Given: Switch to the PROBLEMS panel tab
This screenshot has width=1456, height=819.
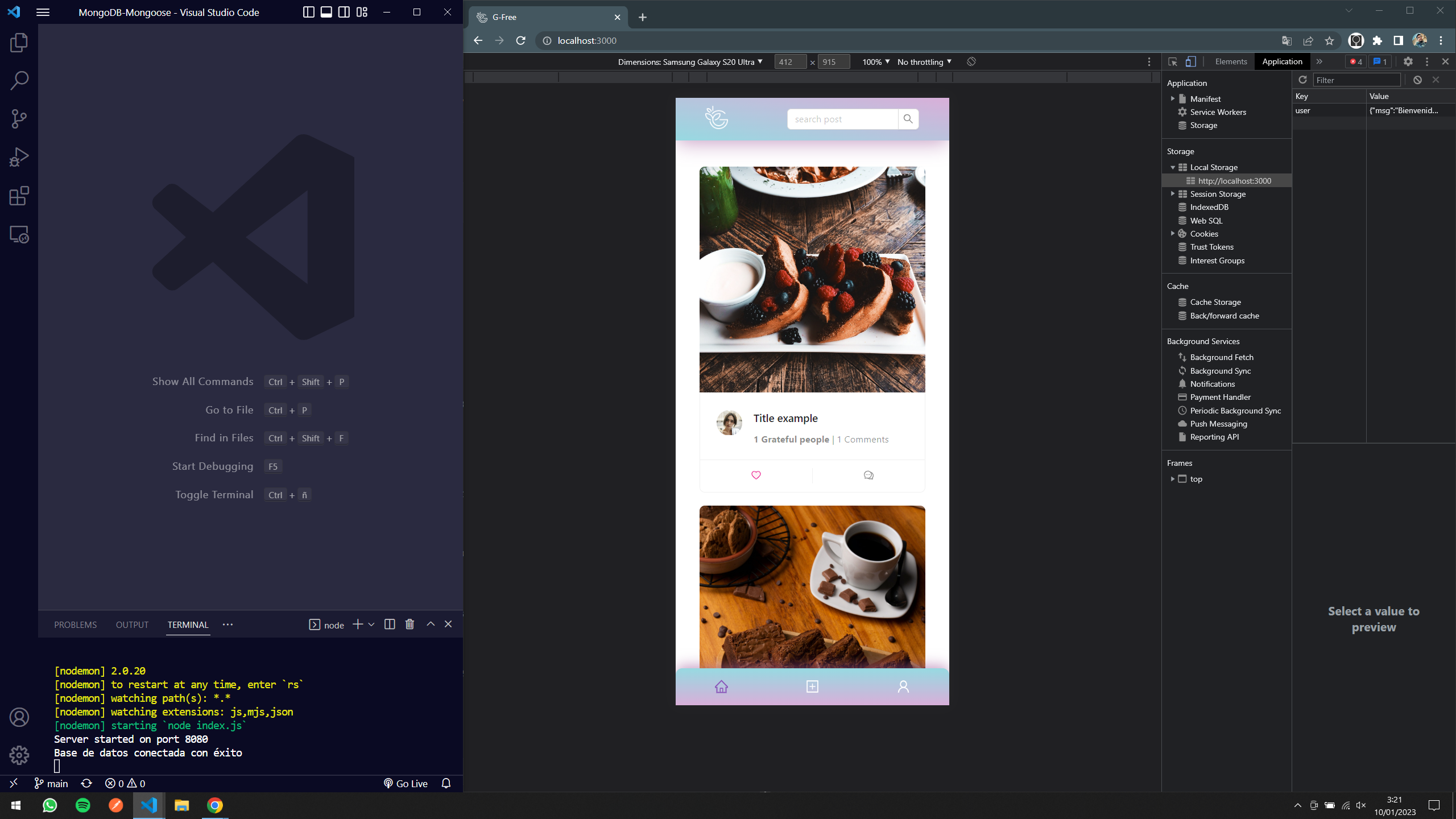Looking at the screenshot, I should (75, 624).
